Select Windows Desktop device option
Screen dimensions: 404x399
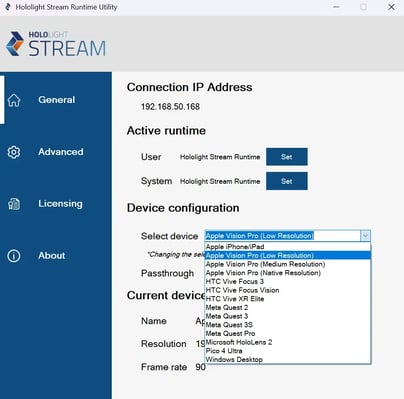[x=288, y=359]
